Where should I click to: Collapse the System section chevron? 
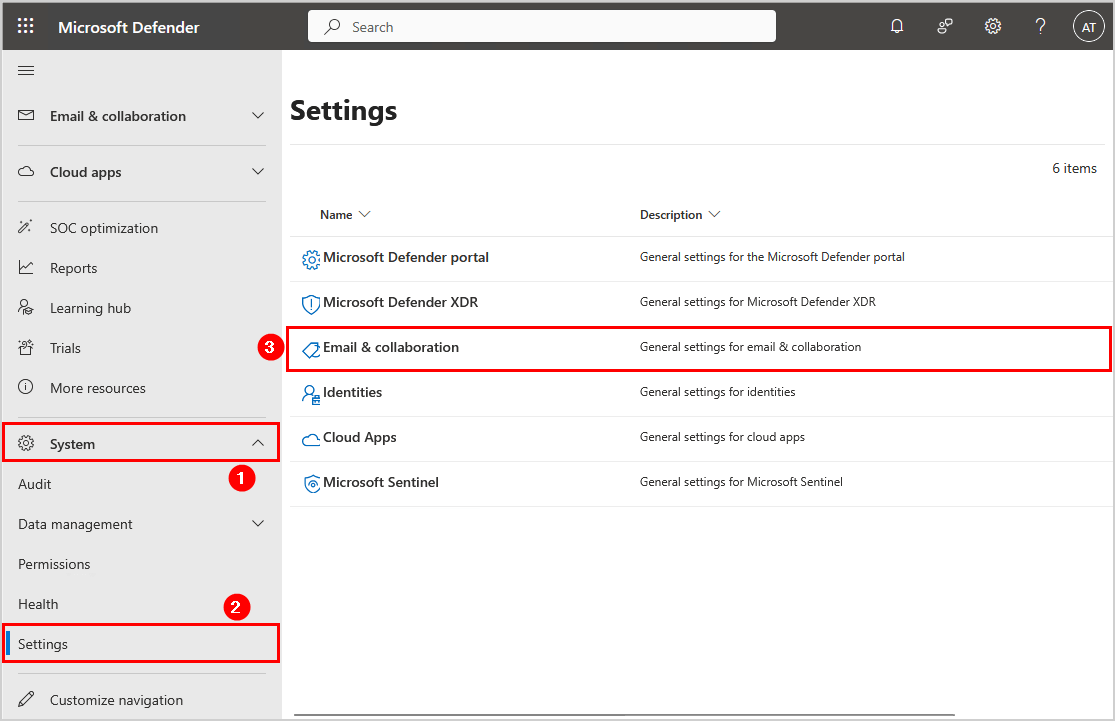pyautogui.click(x=258, y=443)
